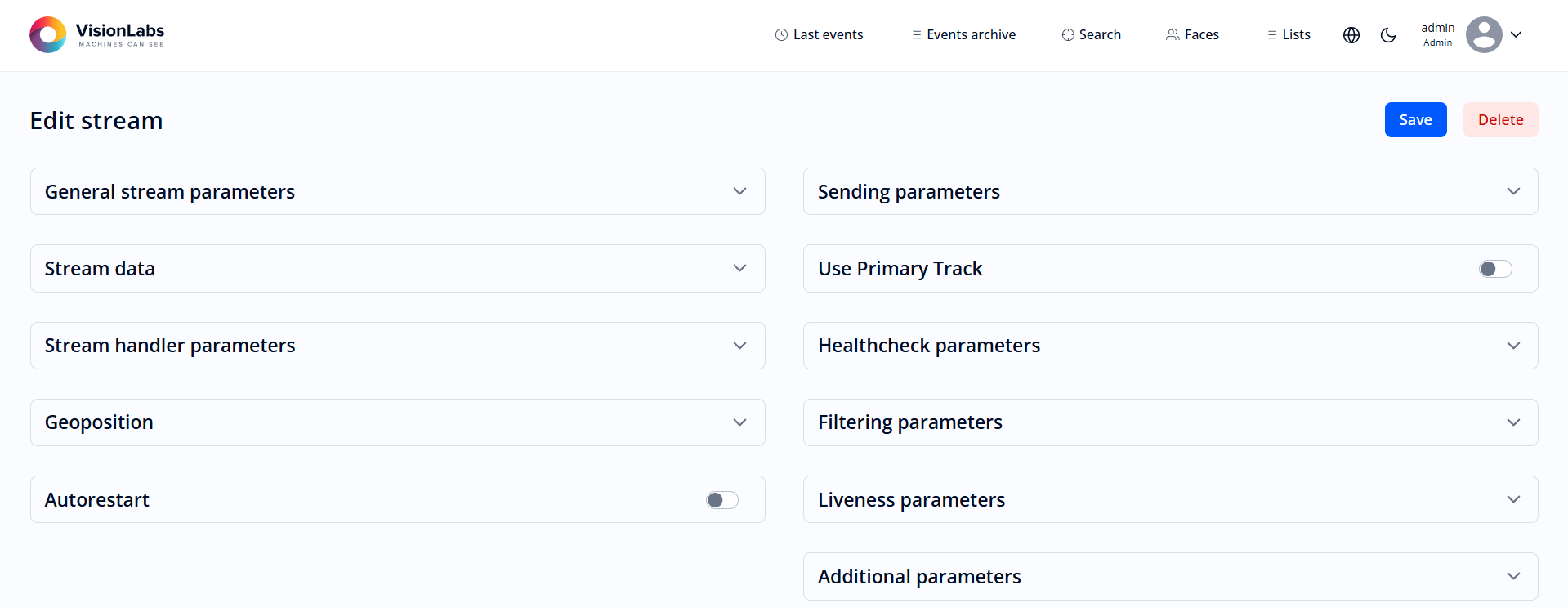Viewport: 1568px width, 608px height.
Task: Click the admin user avatar
Action: (1483, 35)
